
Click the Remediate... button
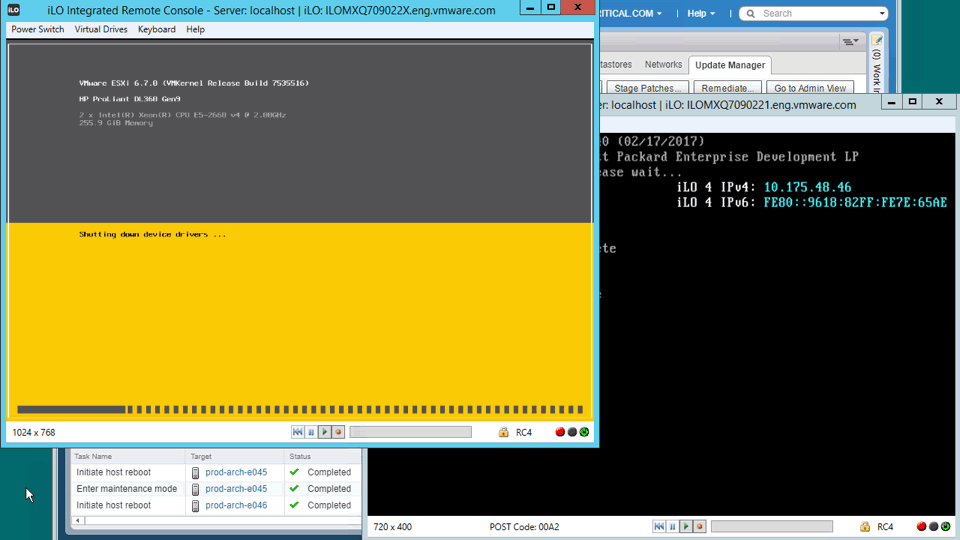coord(727,88)
